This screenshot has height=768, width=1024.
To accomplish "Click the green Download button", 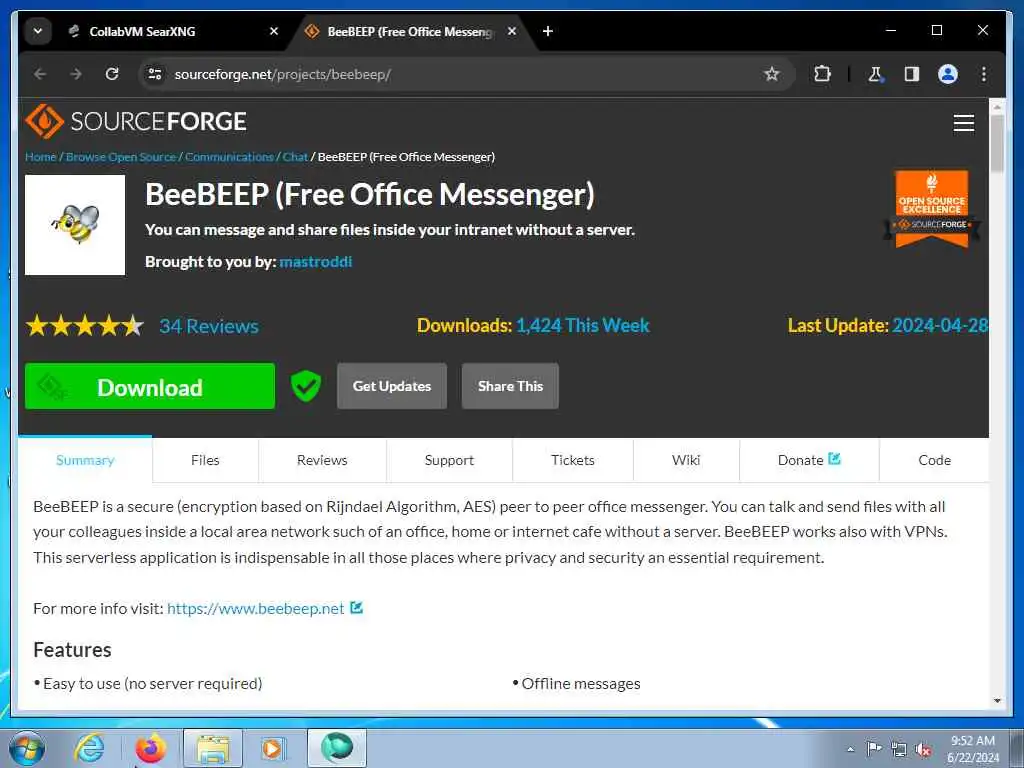I will [150, 387].
